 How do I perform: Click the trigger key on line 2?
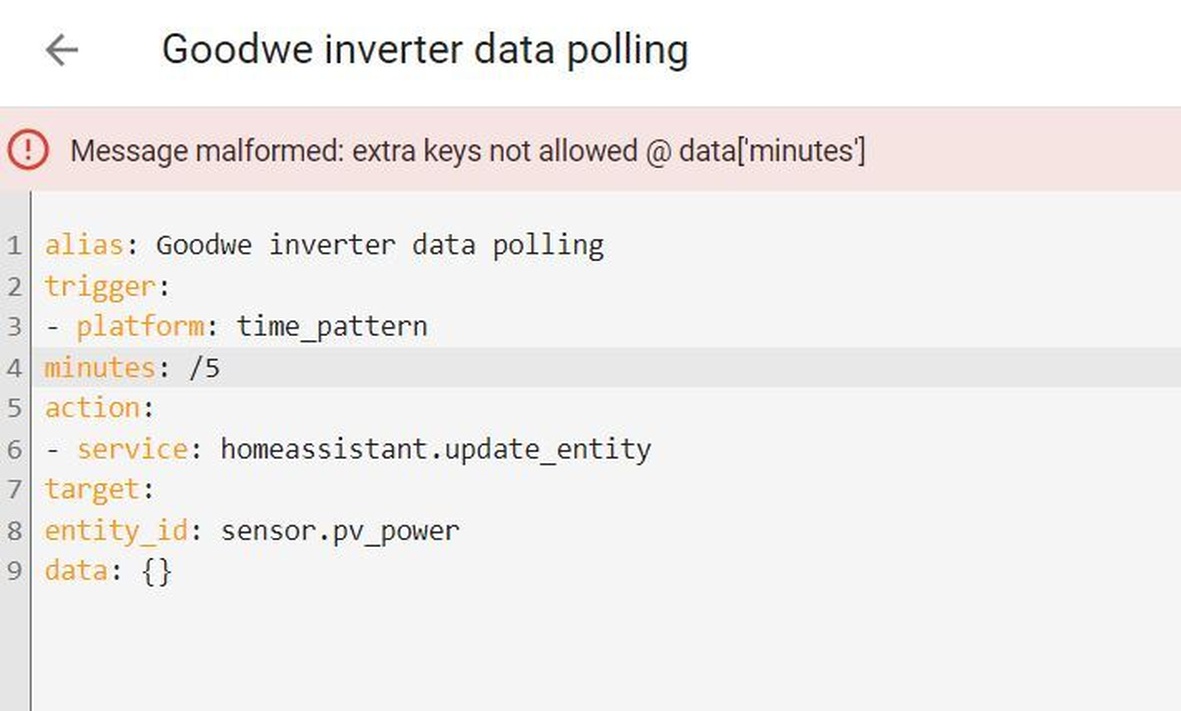pyautogui.click(x=100, y=287)
